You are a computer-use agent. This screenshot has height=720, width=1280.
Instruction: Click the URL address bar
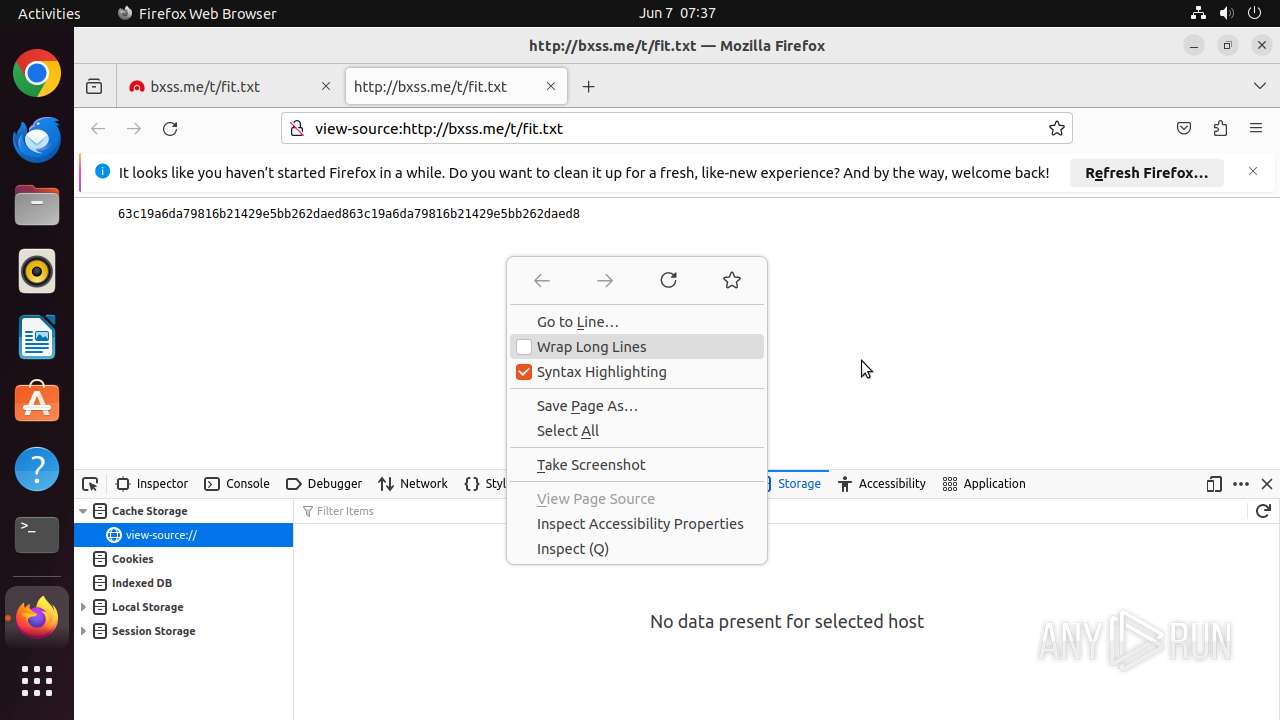click(675, 128)
